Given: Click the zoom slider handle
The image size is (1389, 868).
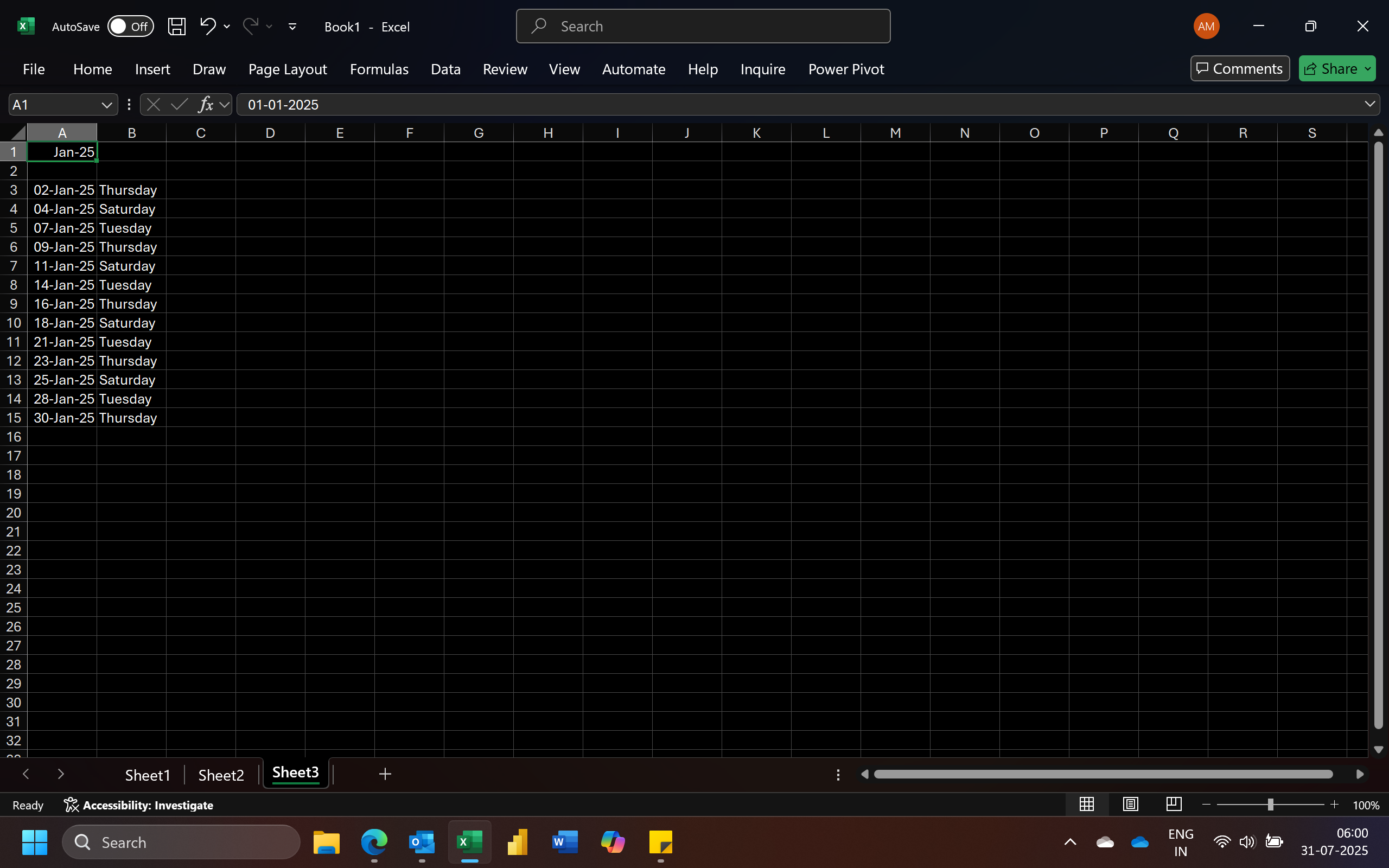Looking at the screenshot, I should pos(1270,805).
